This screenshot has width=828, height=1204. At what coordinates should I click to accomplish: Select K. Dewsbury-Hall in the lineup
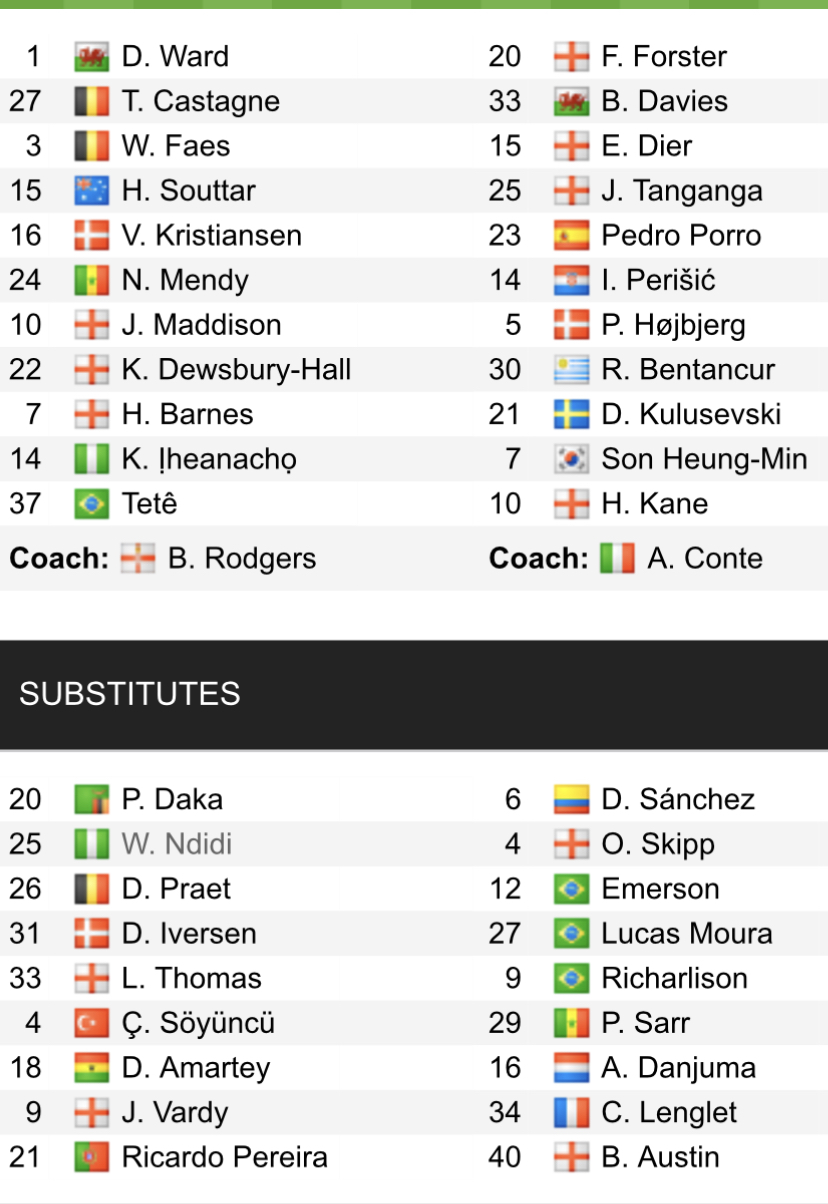click(236, 370)
